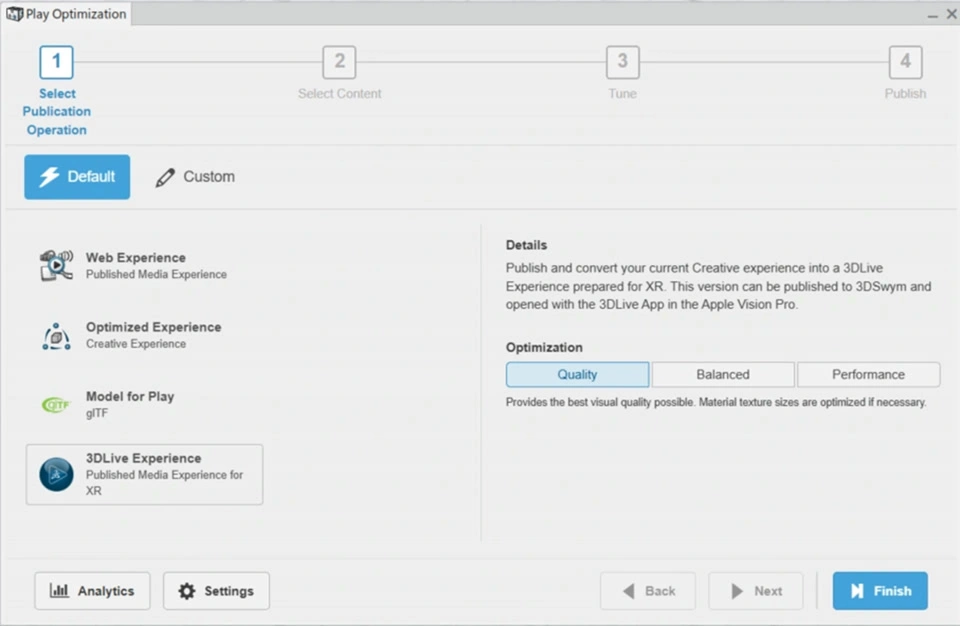Select step 1 Select Publication Operation
The image size is (960, 626).
[56, 62]
